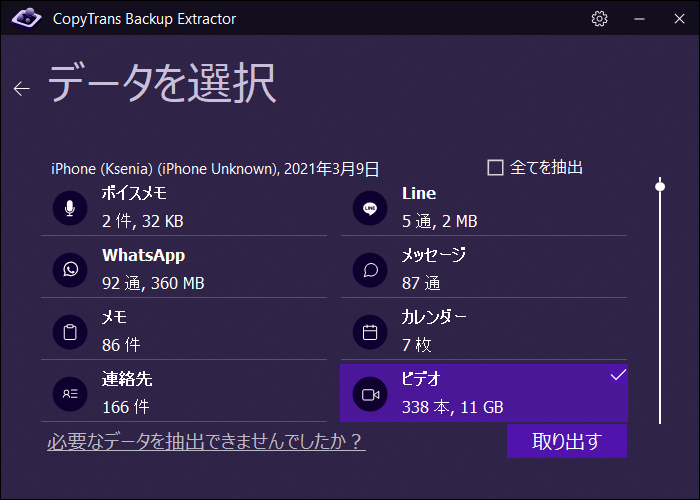700x500 pixels.
Task: Select the Line app icon
Action: (370, 208)
